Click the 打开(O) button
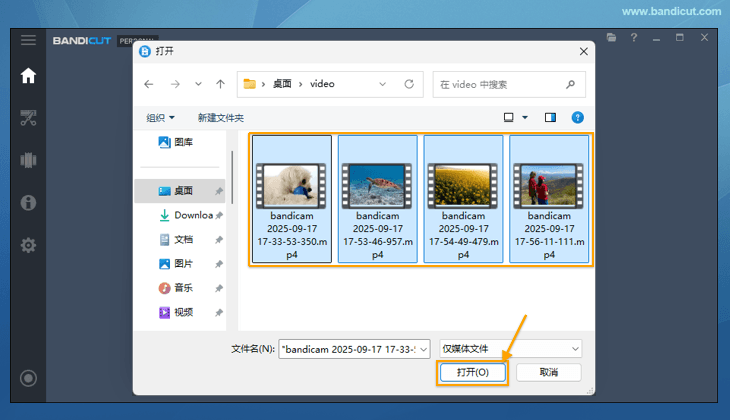The image size is (730, 420). 472,372
